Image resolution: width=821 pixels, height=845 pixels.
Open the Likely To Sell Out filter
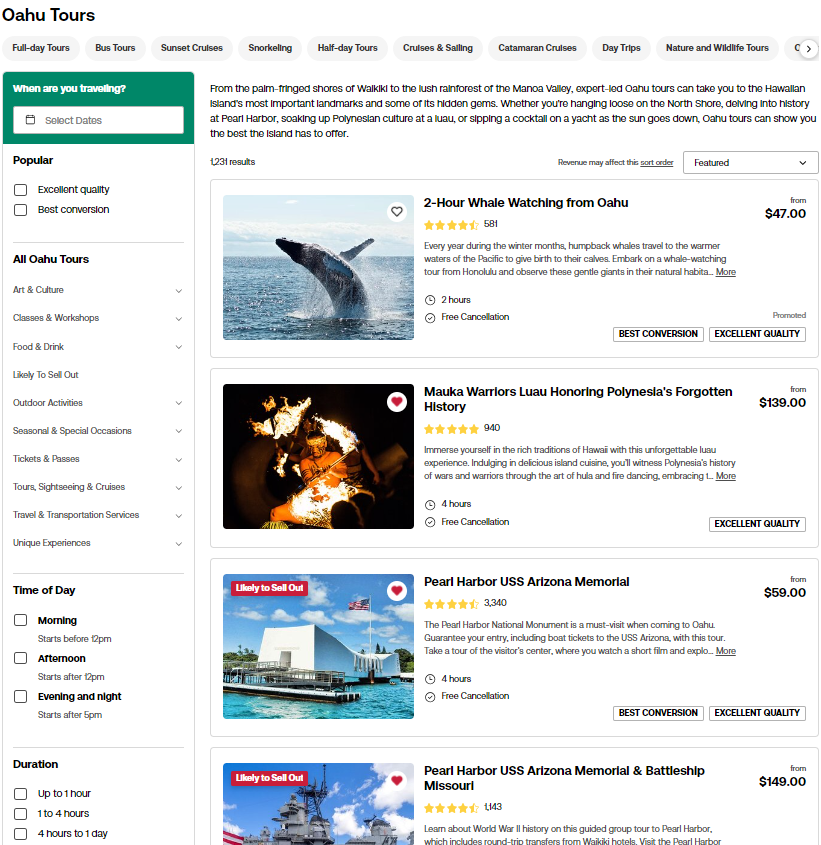click(x=46, y=375)
